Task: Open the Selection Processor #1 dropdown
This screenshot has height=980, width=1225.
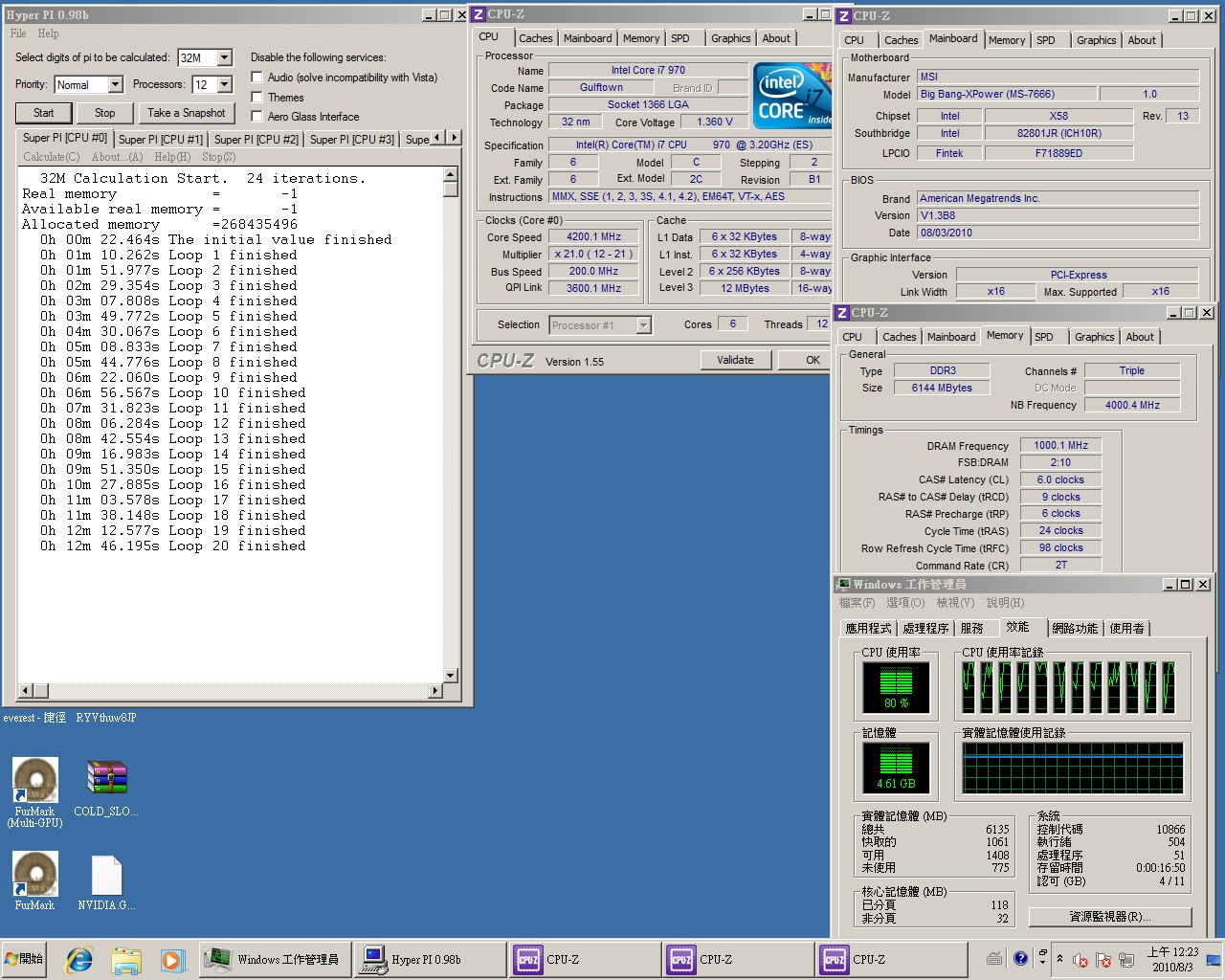Action: coord(643,325)
